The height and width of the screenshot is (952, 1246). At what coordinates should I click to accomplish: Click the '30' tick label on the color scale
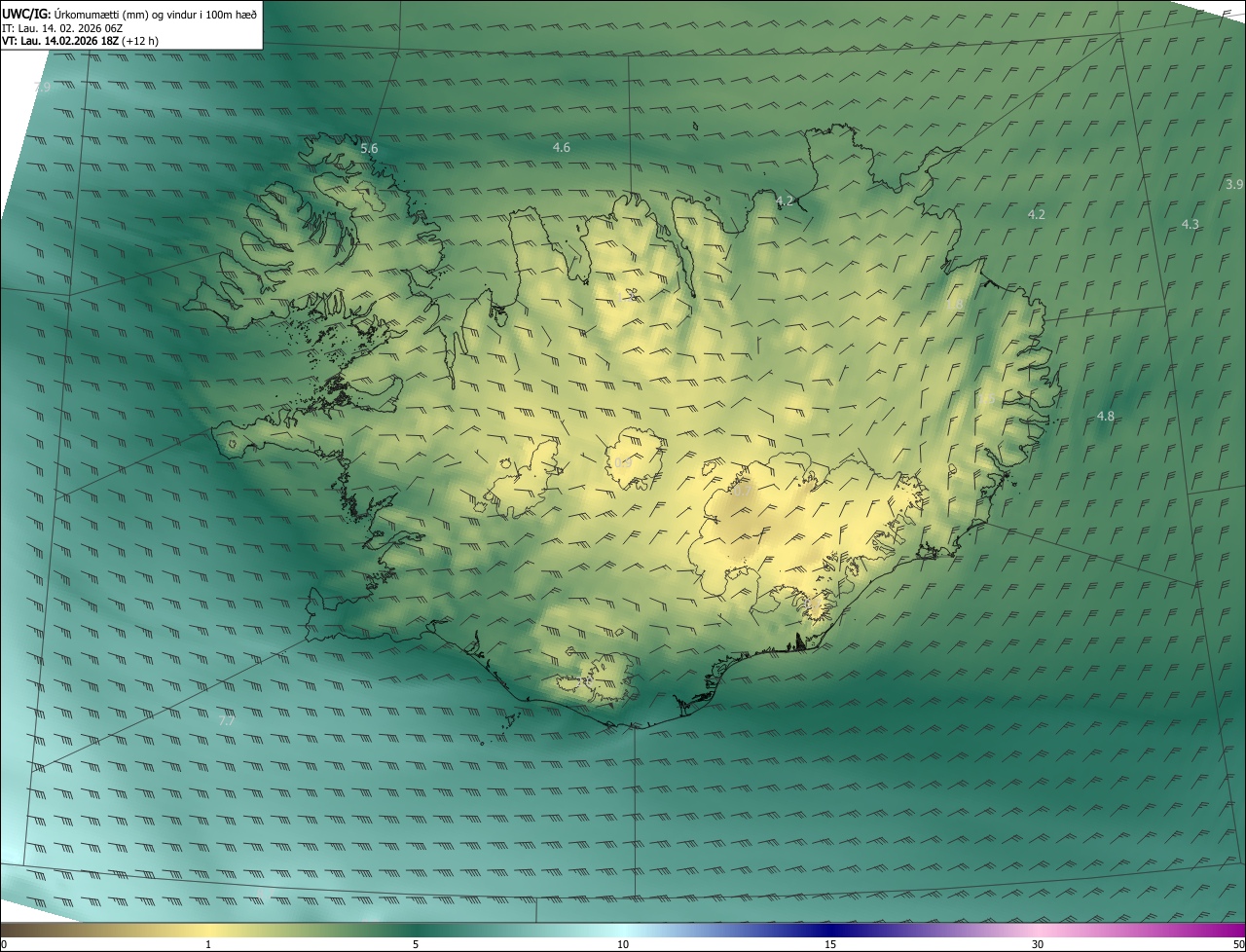(1038, 944)
